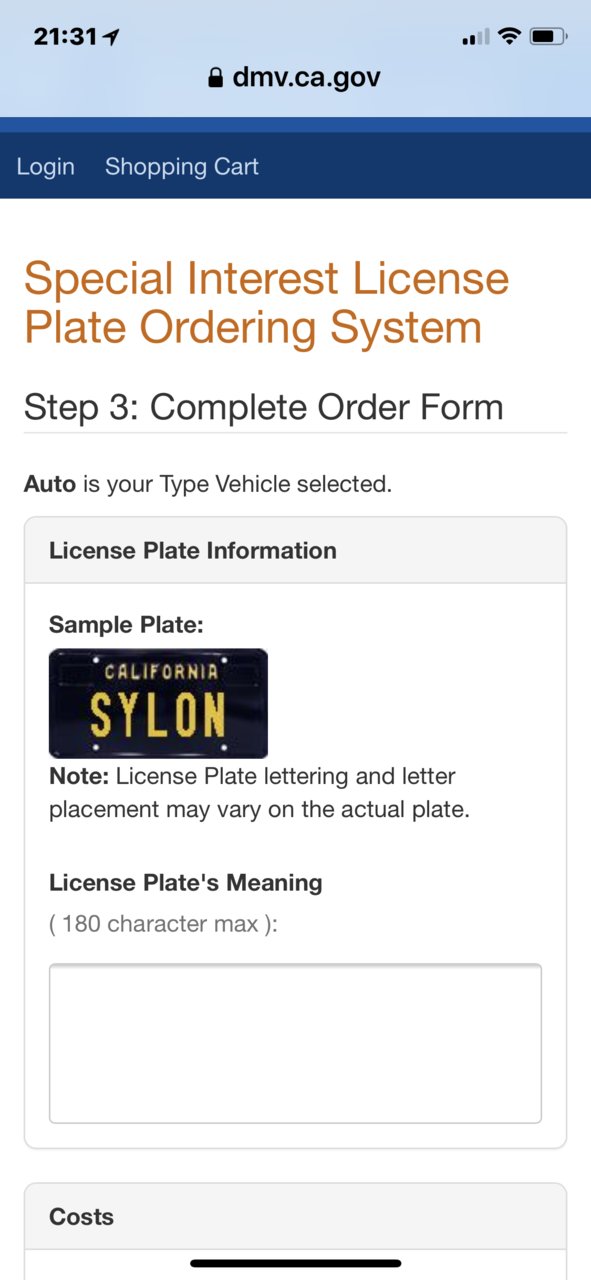Tap the home indicator bar at bottom
Screen dimensions: 591x1280
click(x=295, y=1264)
